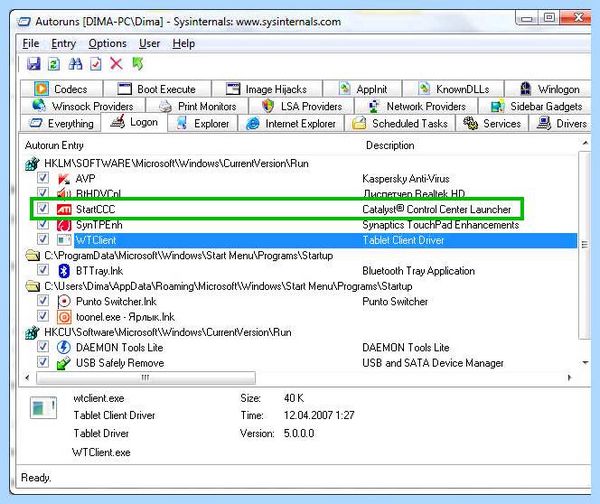
Task: Uncheck the AVP autorun checkbox
Action: (x=43, y=178)
